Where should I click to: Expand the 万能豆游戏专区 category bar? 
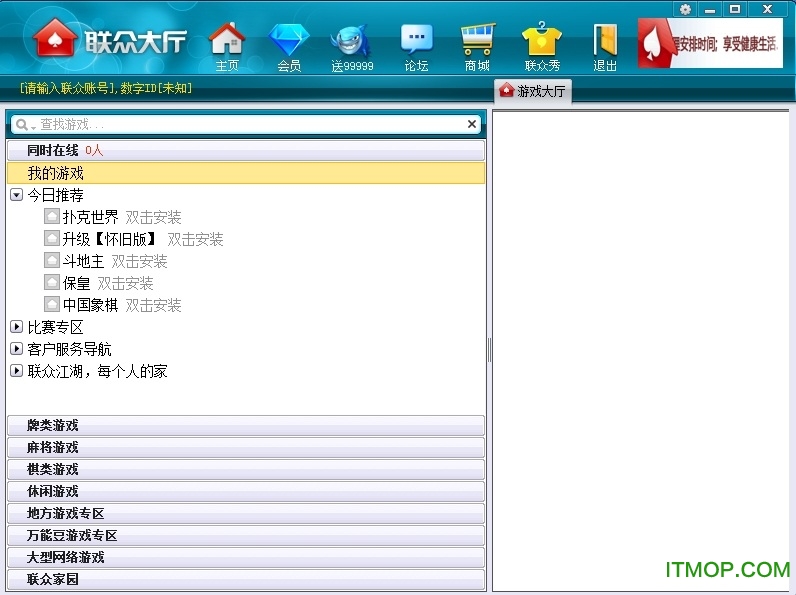[x=246, y=535]
